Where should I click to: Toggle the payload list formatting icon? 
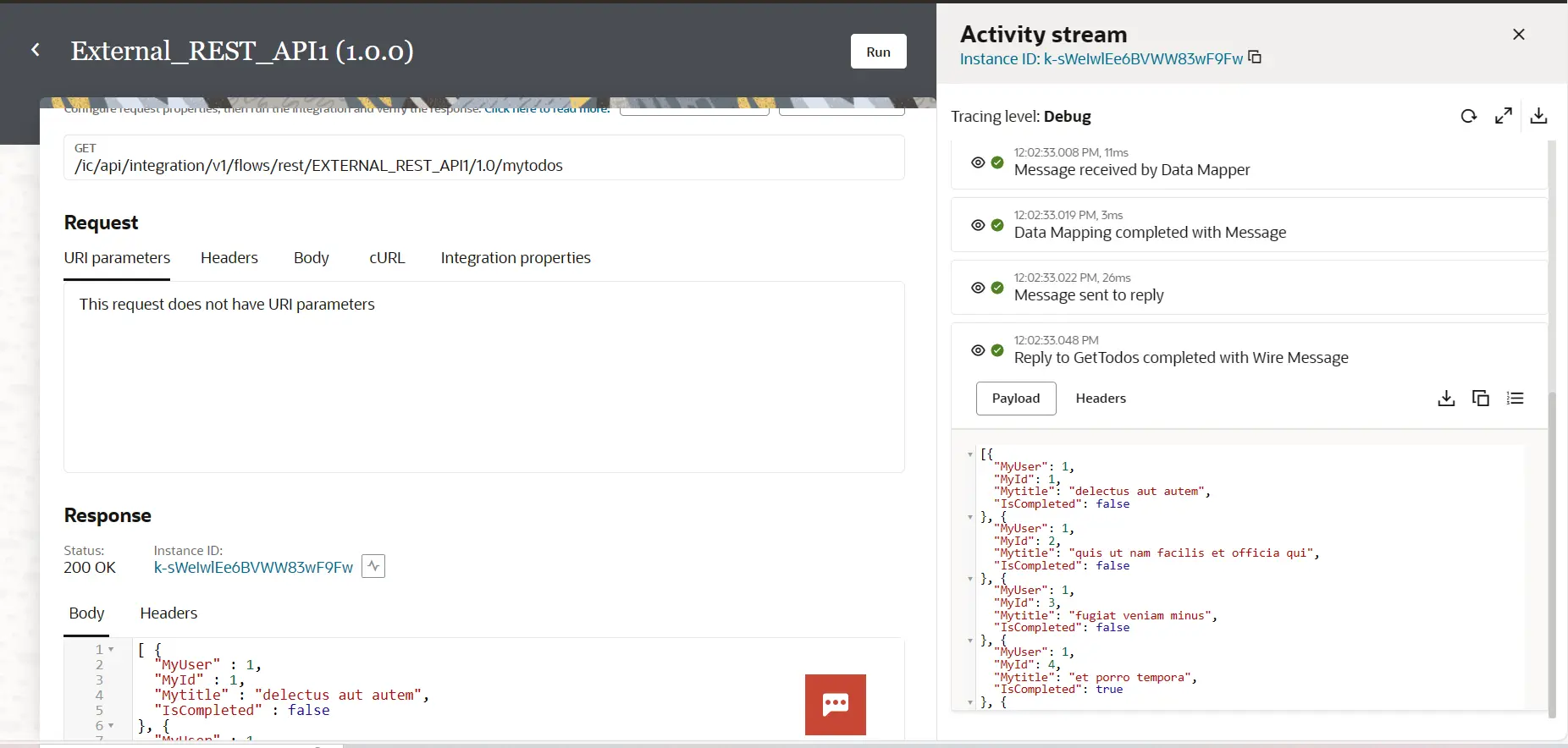[1516, 399]
